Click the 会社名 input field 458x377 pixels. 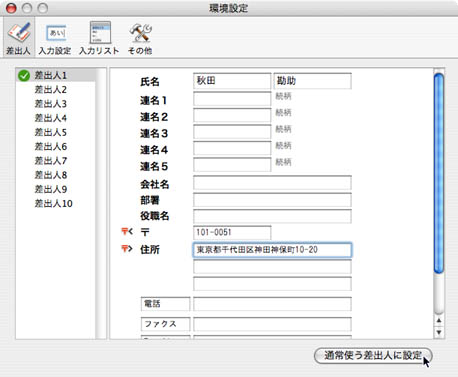pos(272,183)
